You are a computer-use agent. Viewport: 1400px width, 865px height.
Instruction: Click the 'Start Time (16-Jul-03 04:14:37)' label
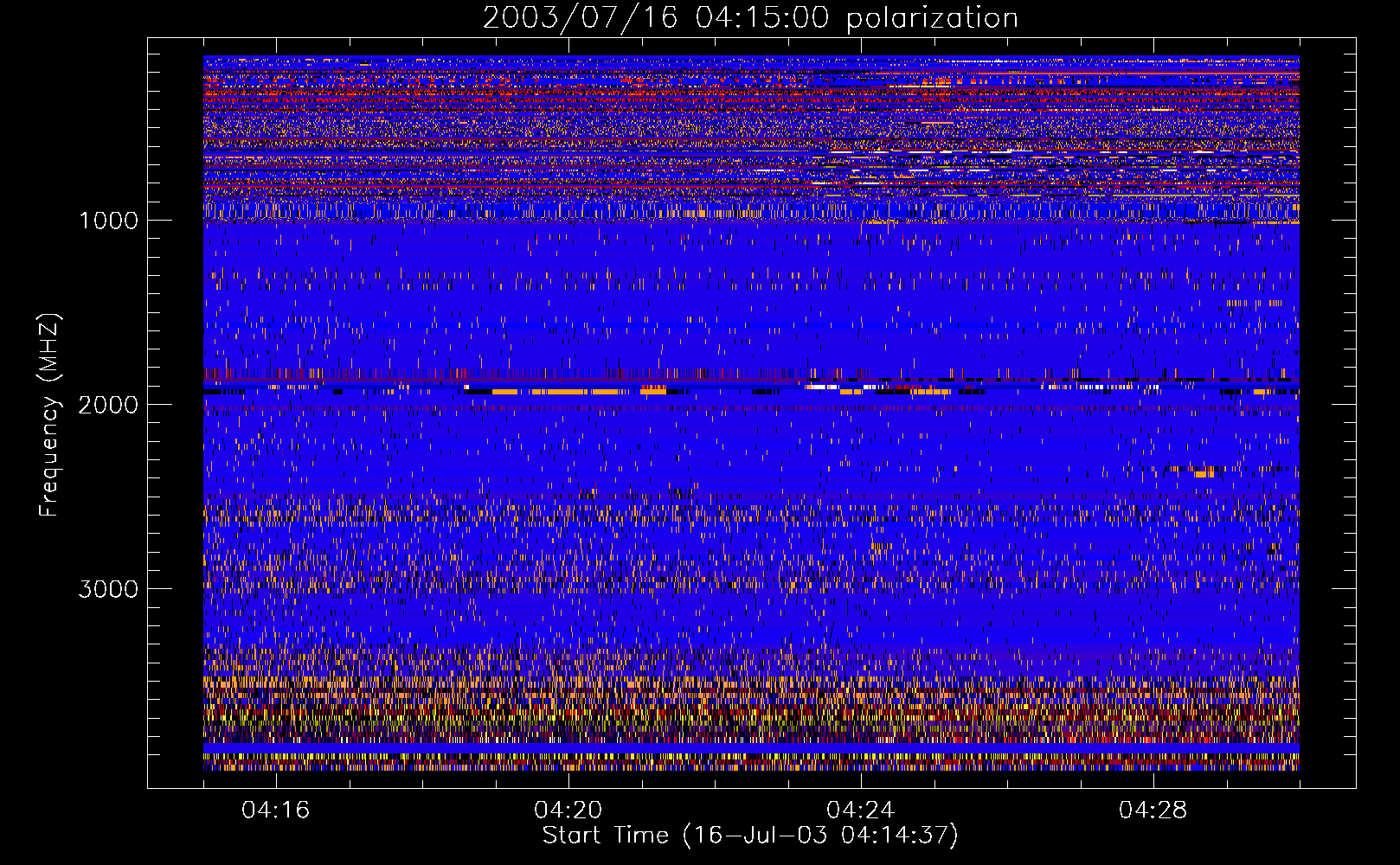tap(750, 836)
